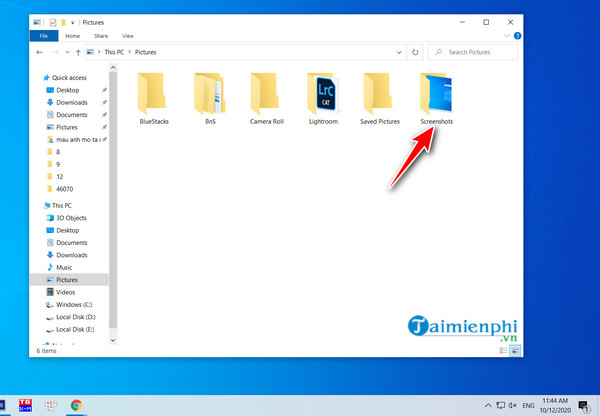Viewport: 600px width, 416px height.
Task: Select Desktop under This PC
Action: 68,230
